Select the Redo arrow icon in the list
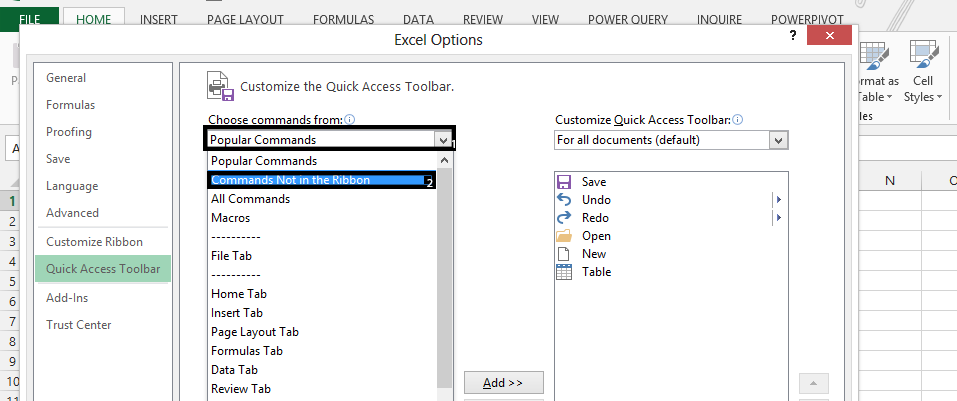Image resolution: width=957 pixels, height=401 pixels. pyautogui.click(x=564, y=217)
